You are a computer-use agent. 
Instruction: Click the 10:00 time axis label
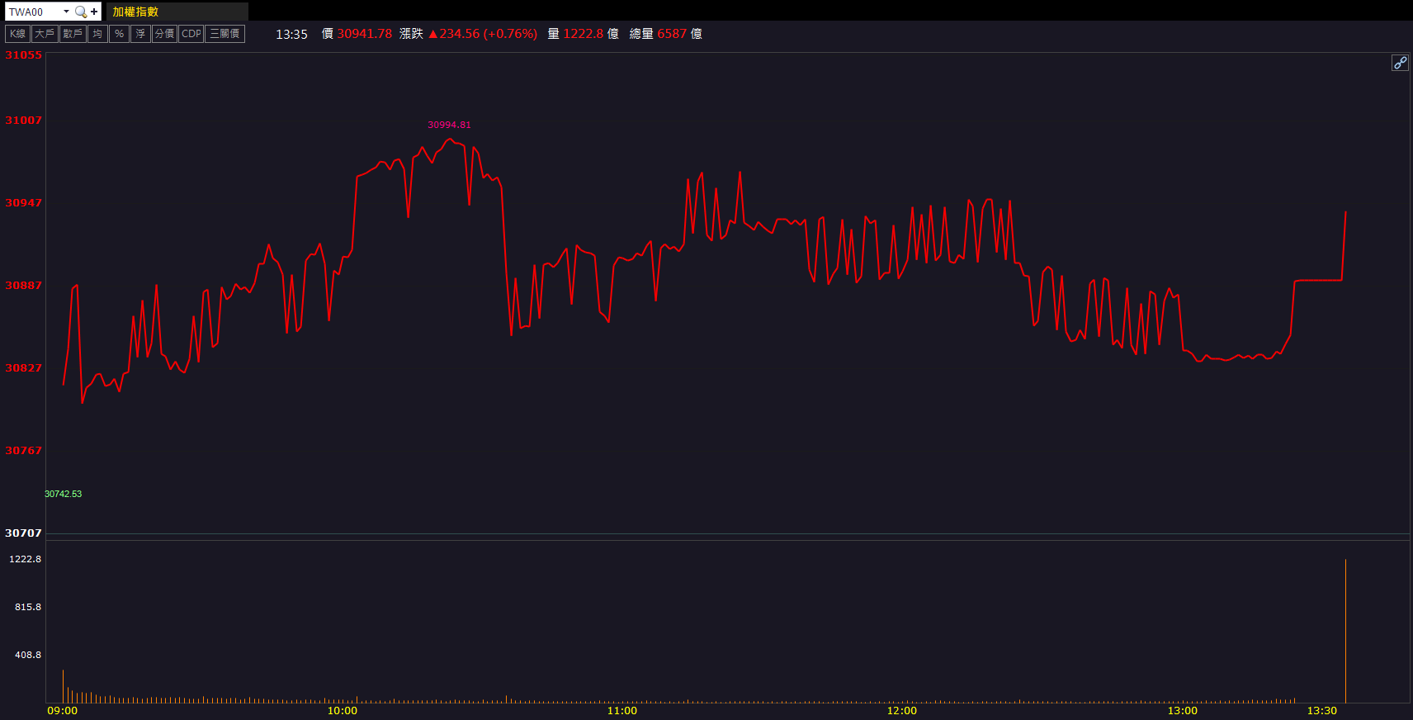(342, 711)
